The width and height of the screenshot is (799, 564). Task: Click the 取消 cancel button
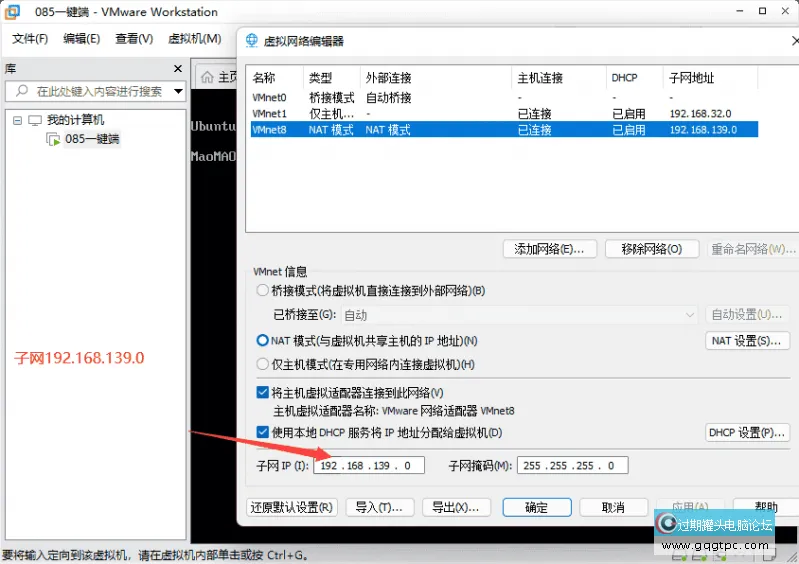tap(614, 507)
